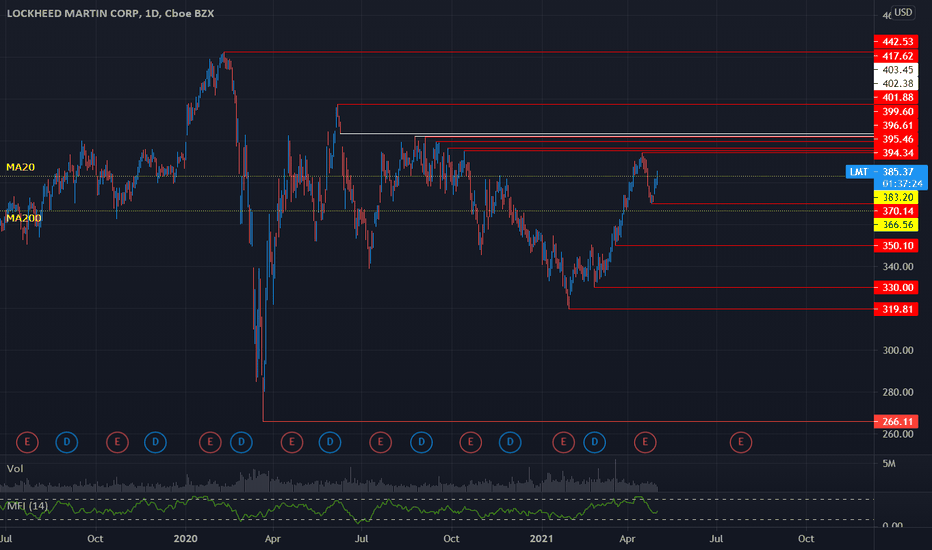
Task: Click the LMT 385.37 current price label
Action: (x=886, y=172)
